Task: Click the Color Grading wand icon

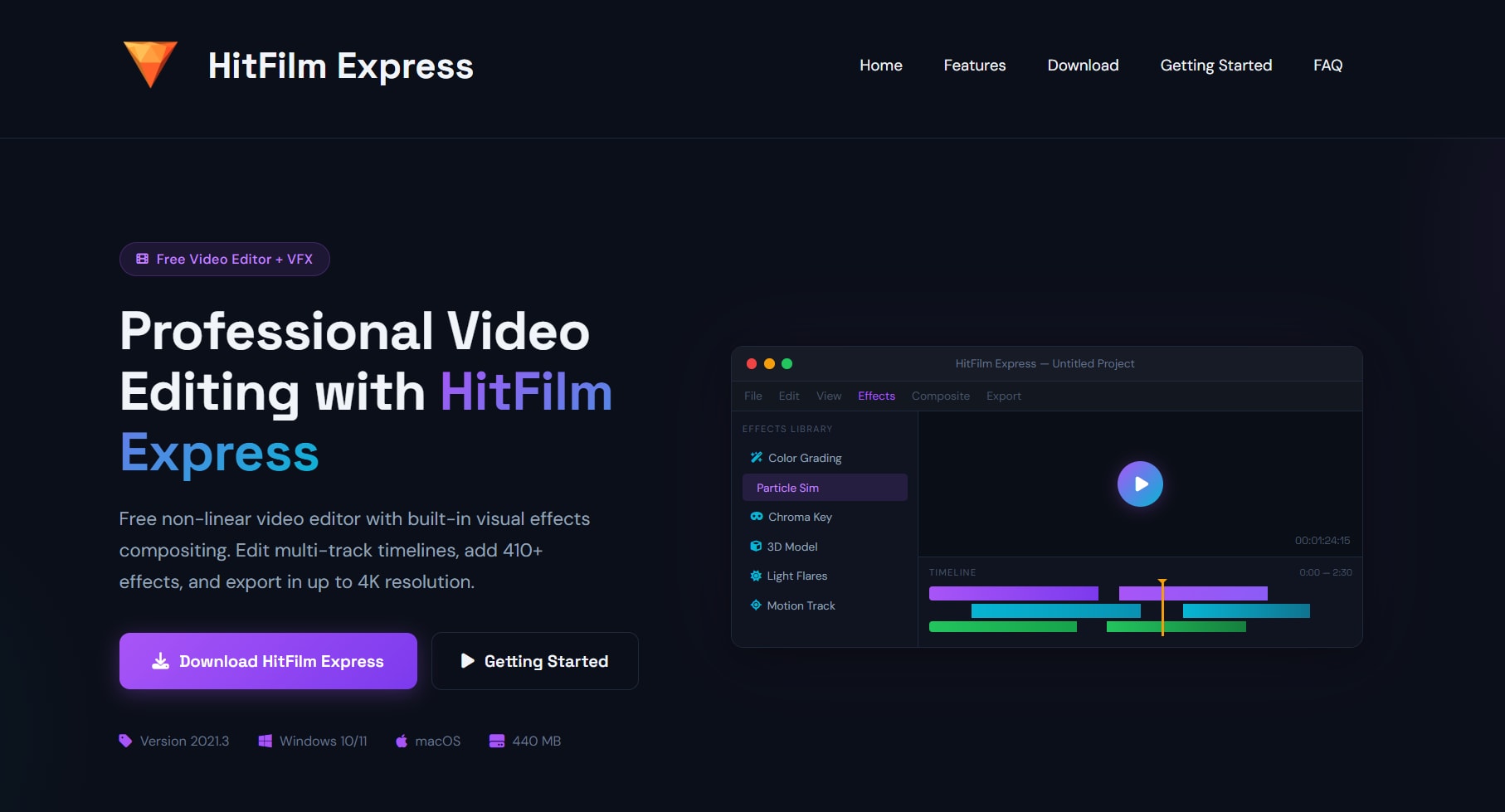Action: 757,457
